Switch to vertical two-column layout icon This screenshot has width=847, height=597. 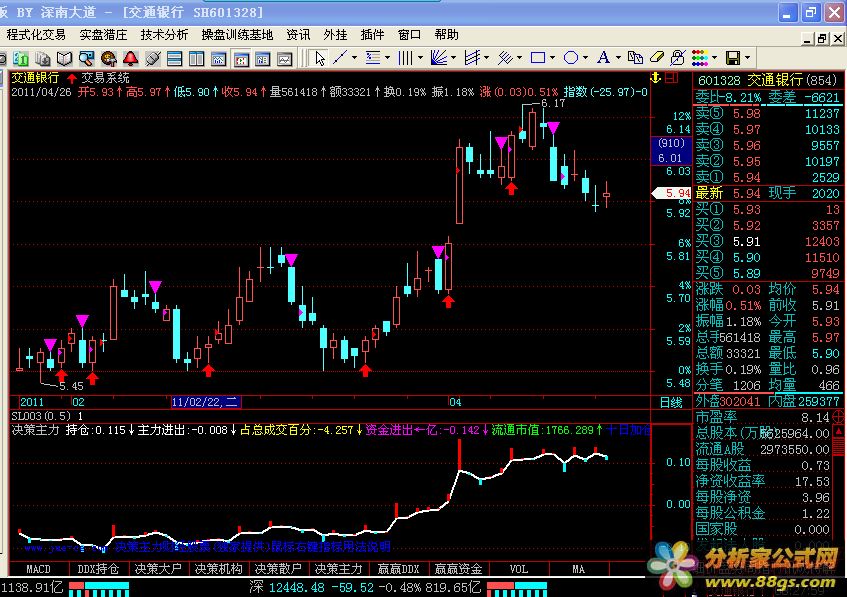197,58
